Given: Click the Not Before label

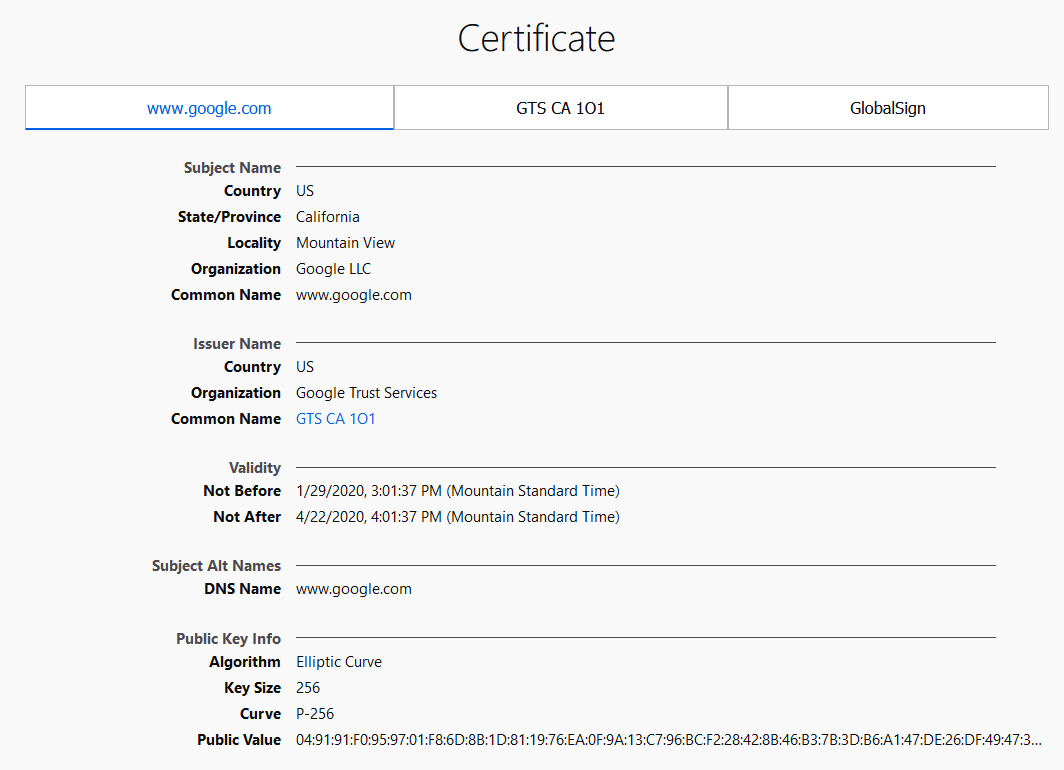Looking at the screenshot, I should [242, 491].
